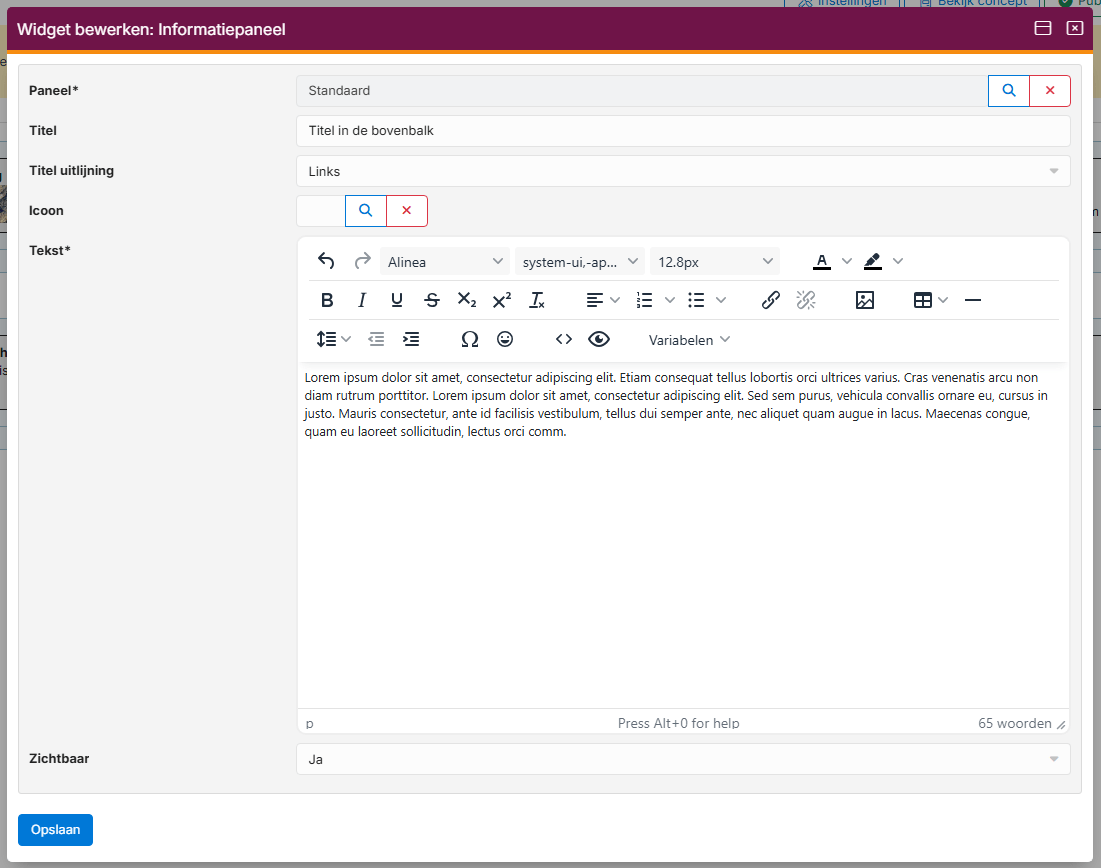Image resolution: width=1101 pixels, height=868 pixels.
Task: Open the Titel uitlijning Links dropdown
Action: pyautogui.click(x=683, y=171)
